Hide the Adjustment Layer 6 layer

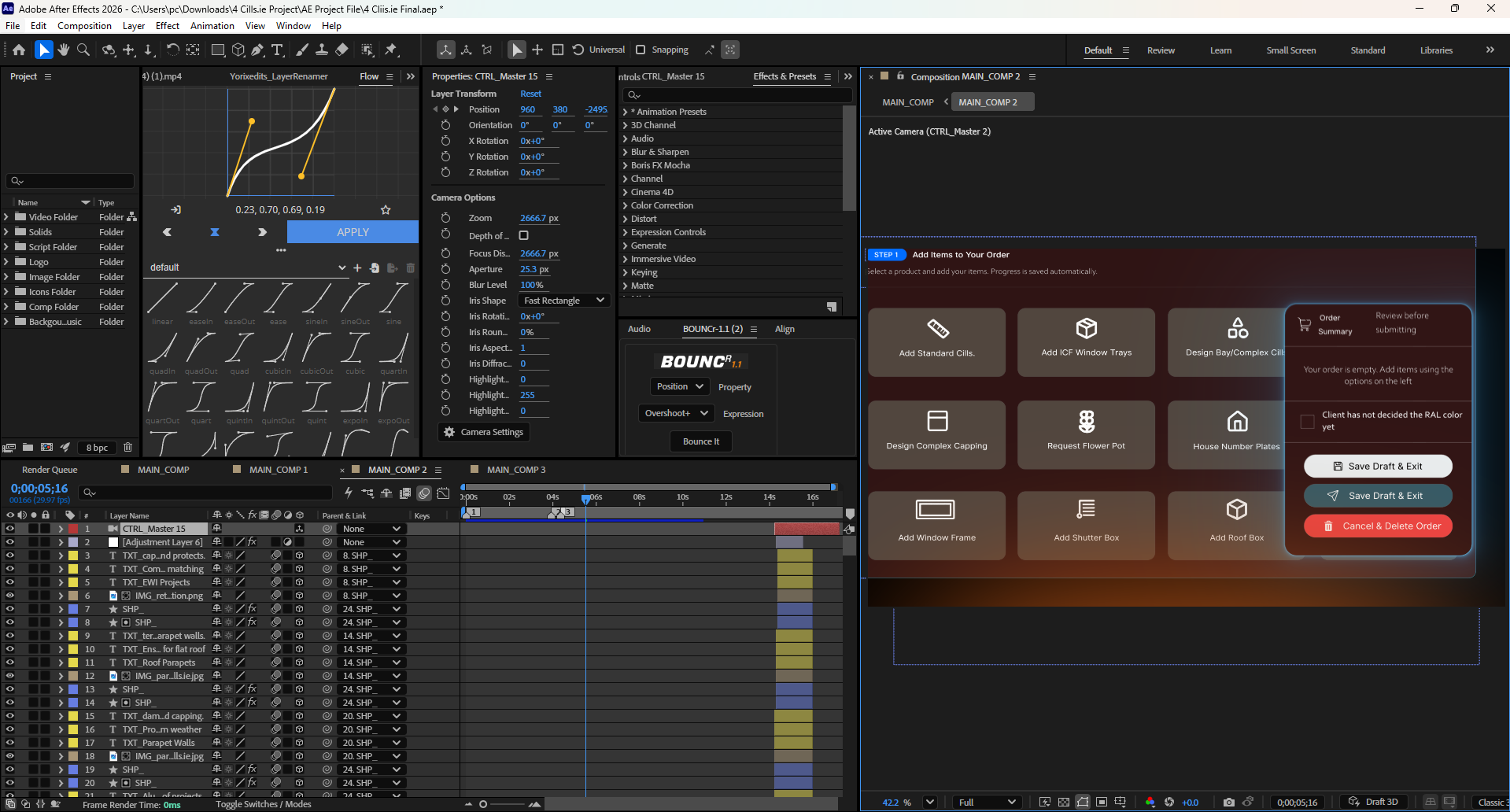[9, 542]
